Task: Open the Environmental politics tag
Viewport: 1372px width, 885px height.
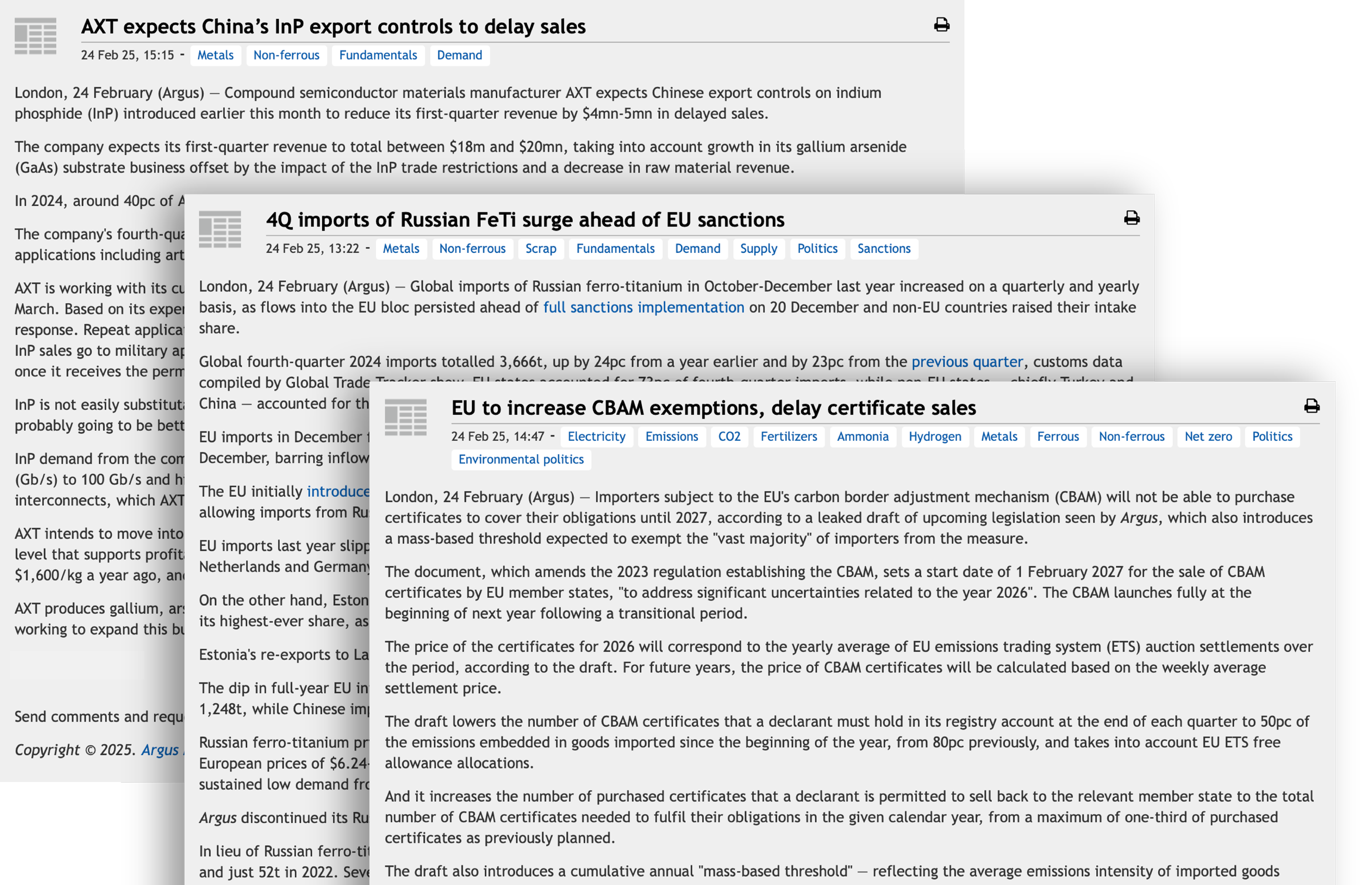Action: point(521,459)
